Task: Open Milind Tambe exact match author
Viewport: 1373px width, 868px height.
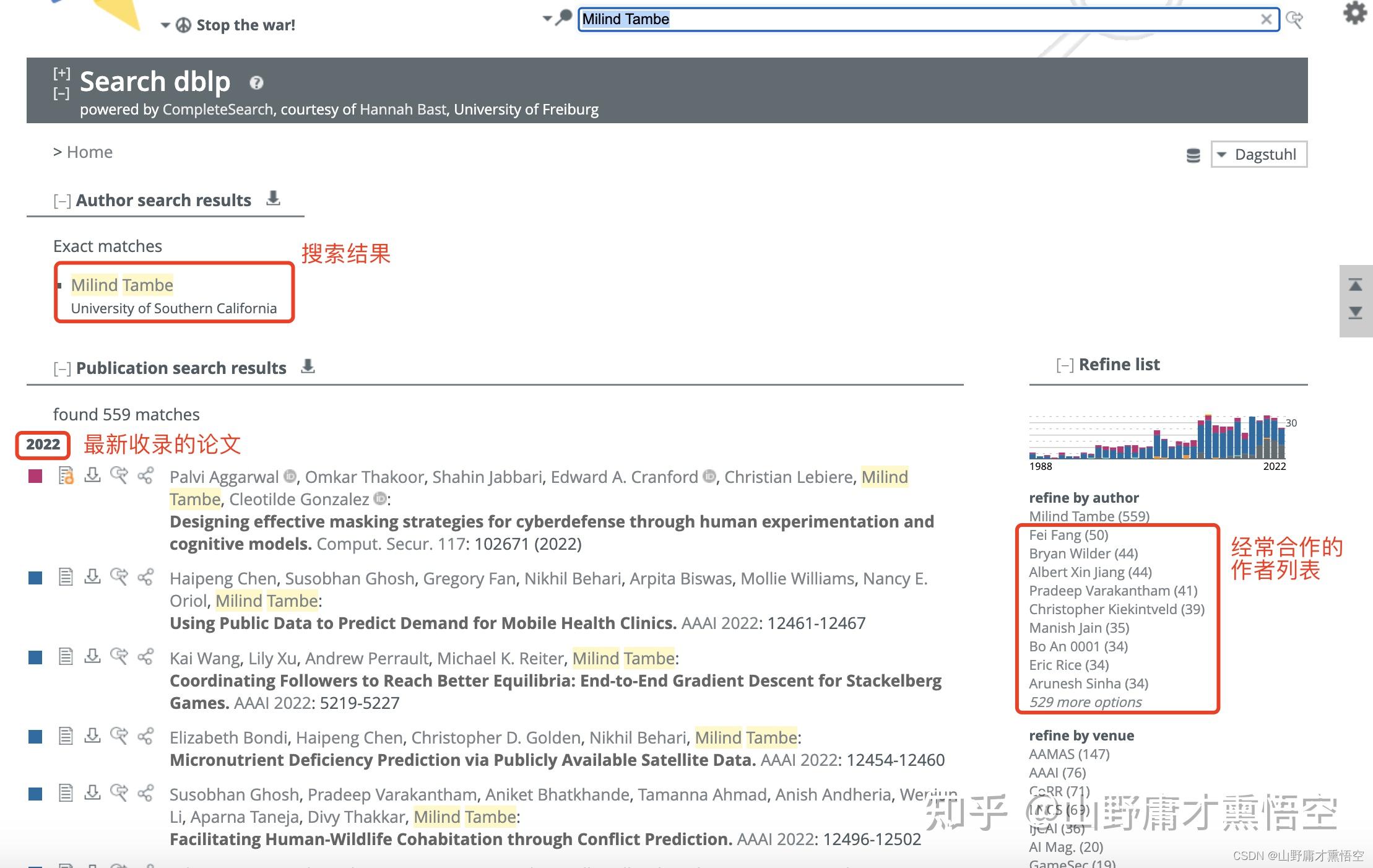Action: (122, 285)
